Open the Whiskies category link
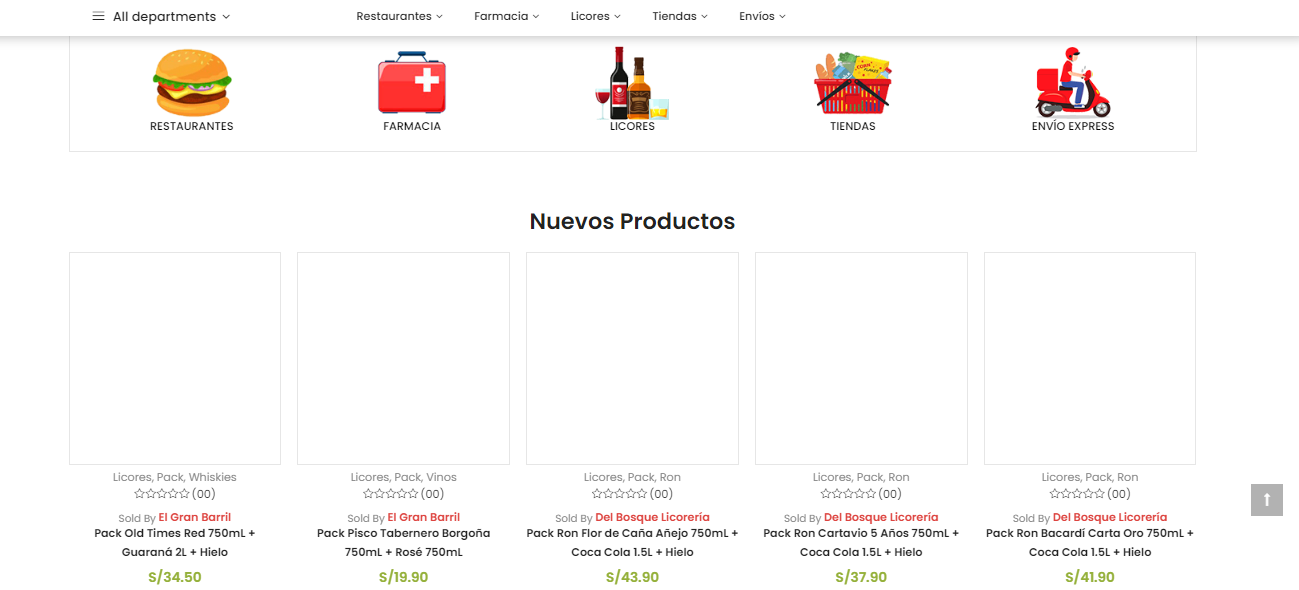The image size is (1299, 590). point(213,477)
